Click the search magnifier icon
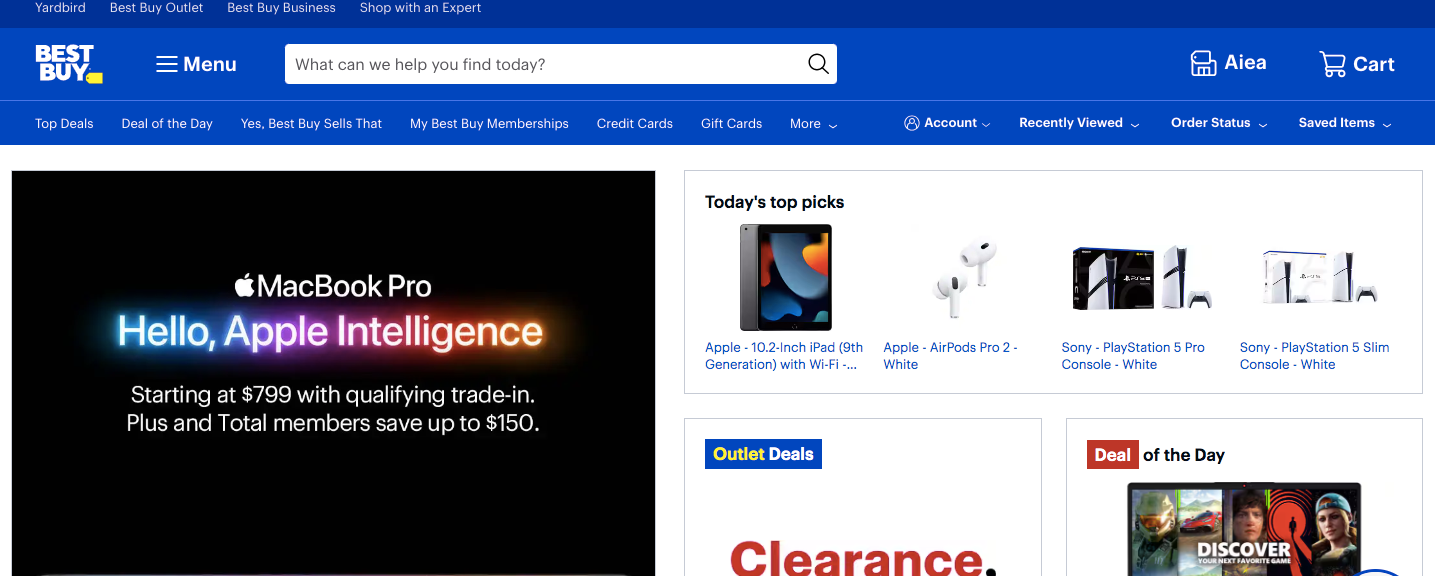Screen dimensions: 1435x576 point(818,64)
